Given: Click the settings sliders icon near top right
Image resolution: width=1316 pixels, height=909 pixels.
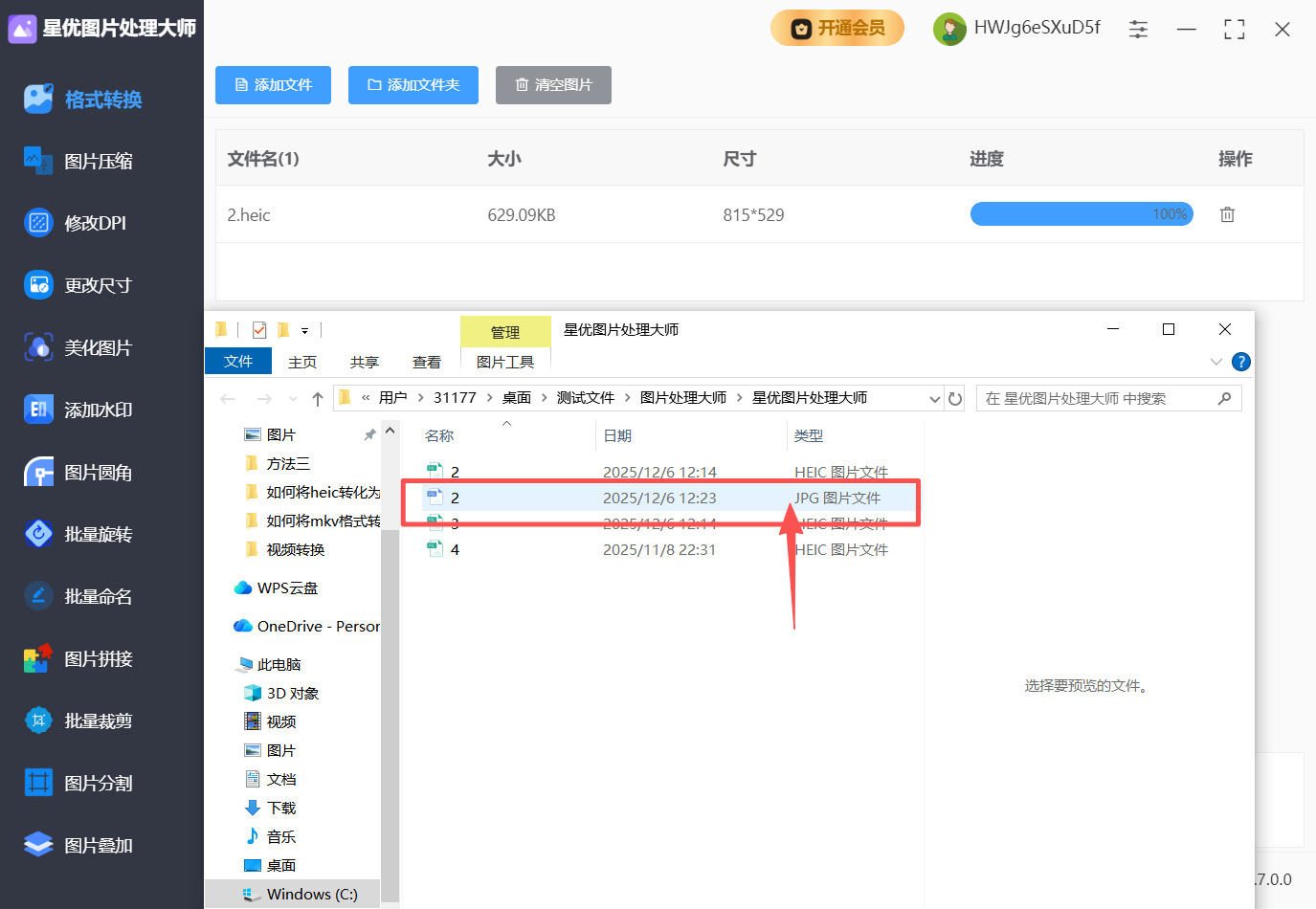Looking at the screenshot, I should tap(1138, 29).
